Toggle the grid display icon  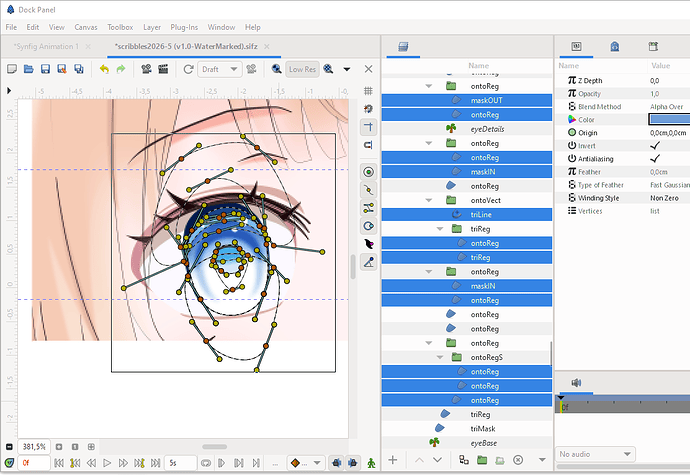point(368,91)
